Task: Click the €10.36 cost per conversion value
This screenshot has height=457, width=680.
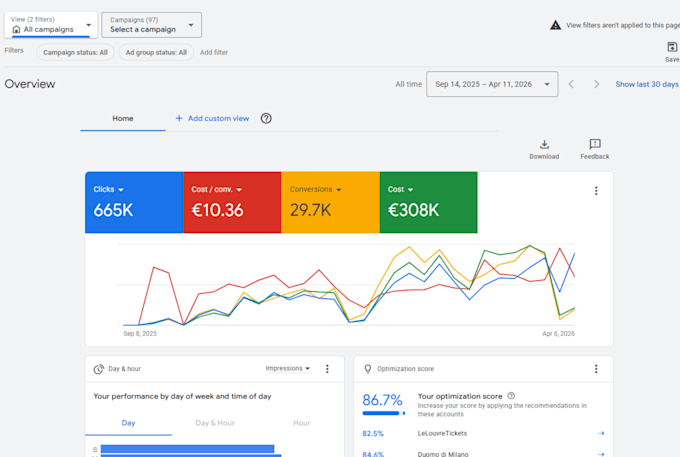Action: pyautogui.click(x=217, y=210)
